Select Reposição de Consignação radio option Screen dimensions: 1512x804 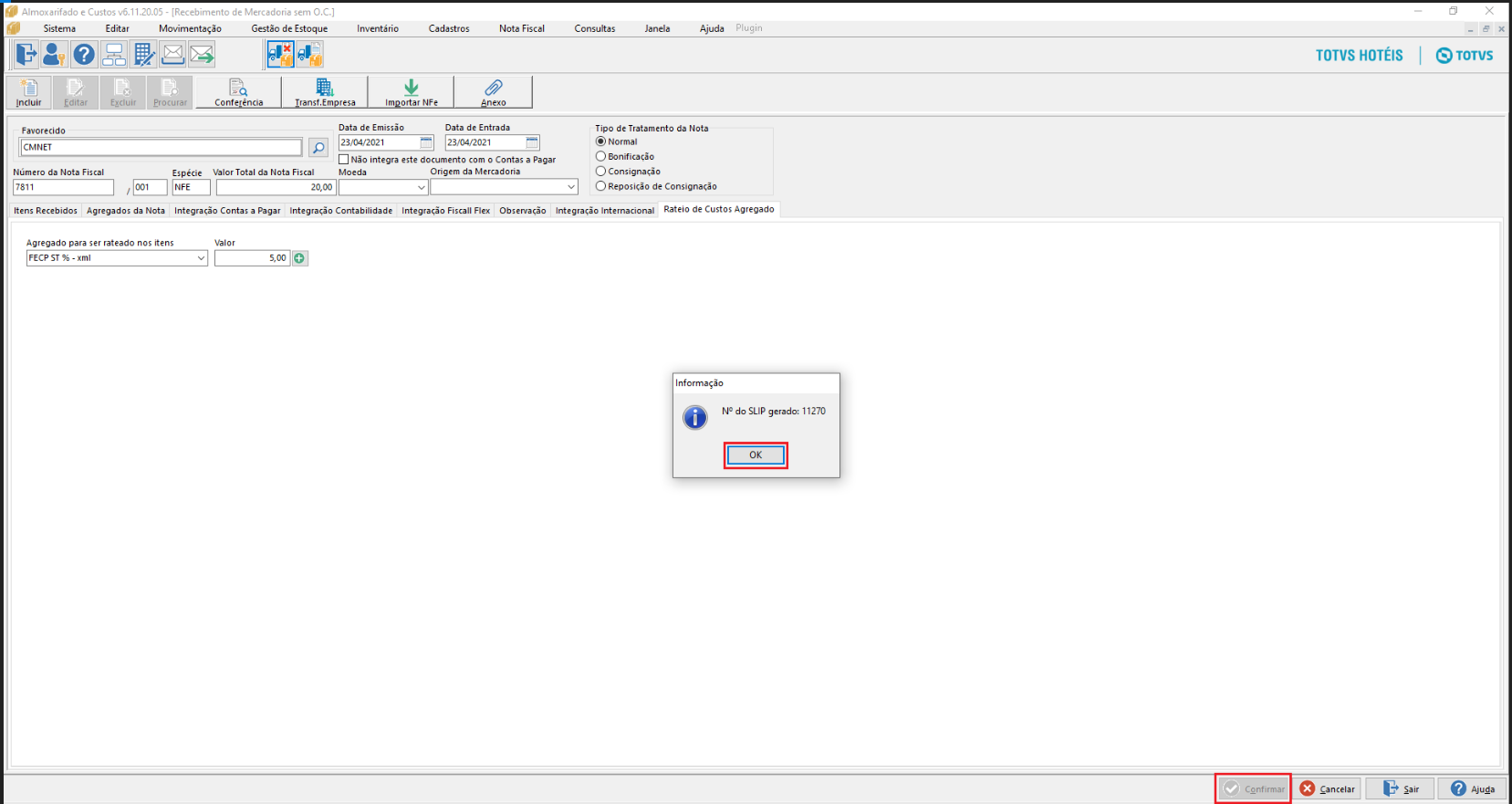tap(600, 185)
